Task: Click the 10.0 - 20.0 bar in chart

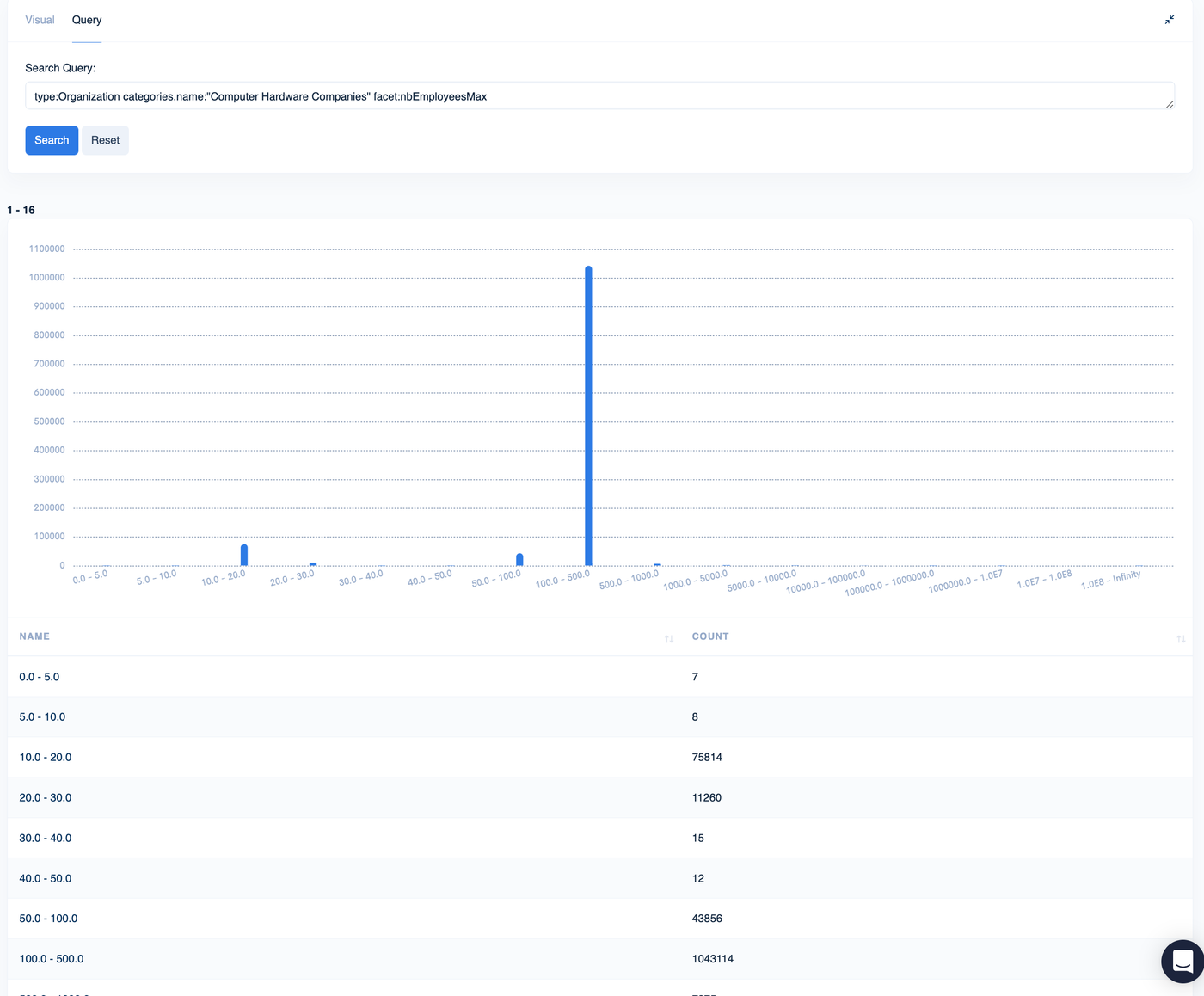Action: click(244, 555)
